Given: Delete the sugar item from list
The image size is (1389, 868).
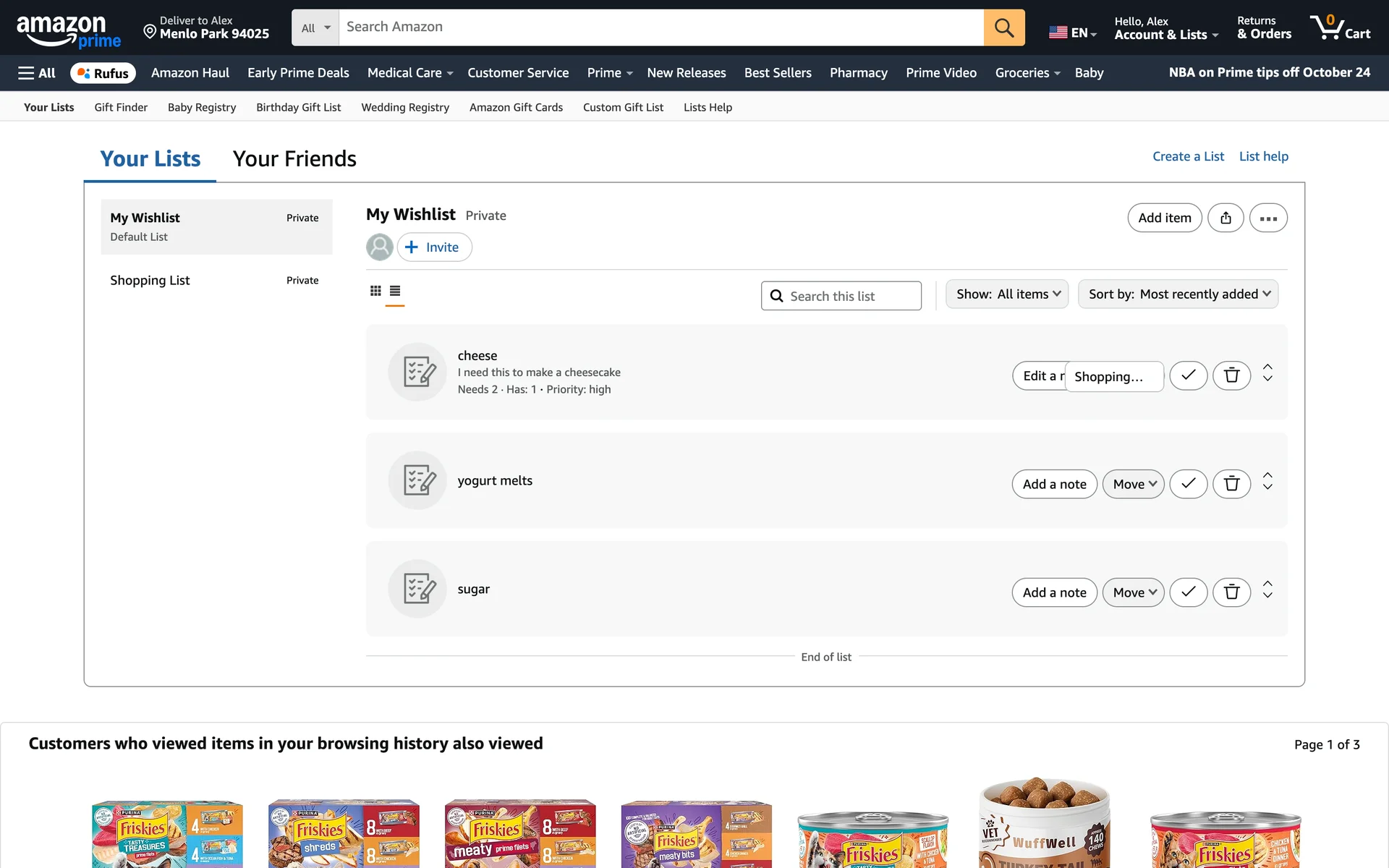Looking at the screenshot, I should point(1231,592).
